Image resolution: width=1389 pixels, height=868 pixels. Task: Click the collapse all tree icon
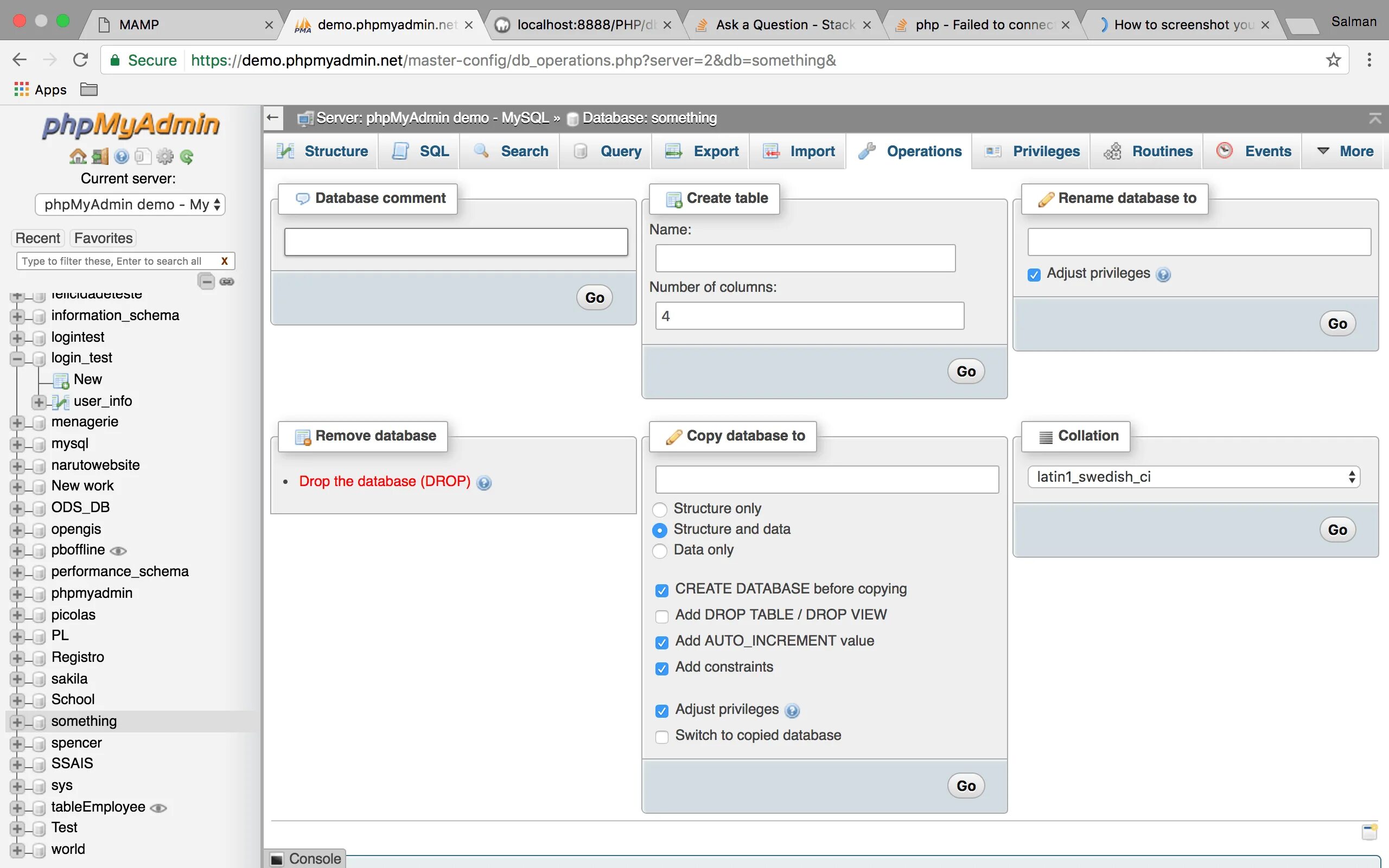pos(206,282)
